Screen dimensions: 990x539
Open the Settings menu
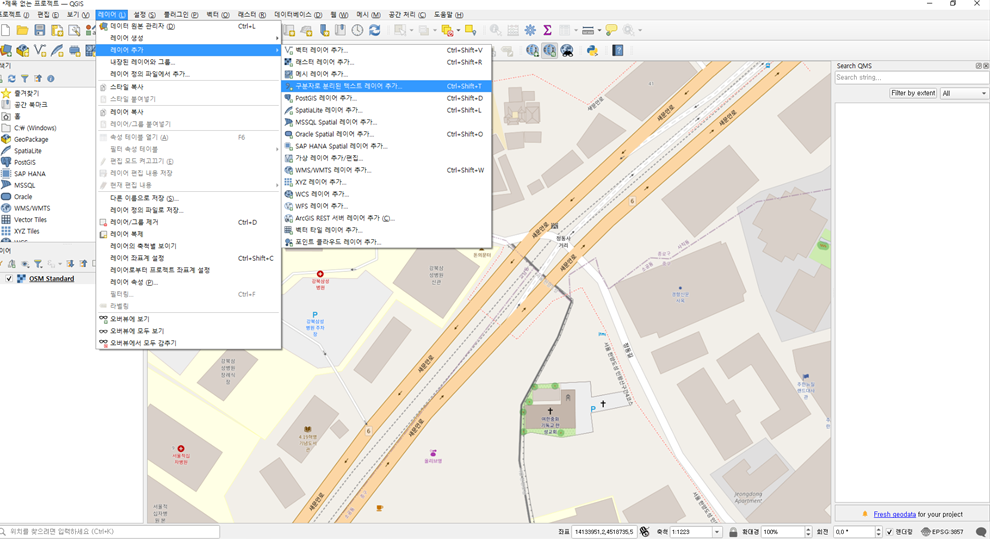(x=144, y=15)
